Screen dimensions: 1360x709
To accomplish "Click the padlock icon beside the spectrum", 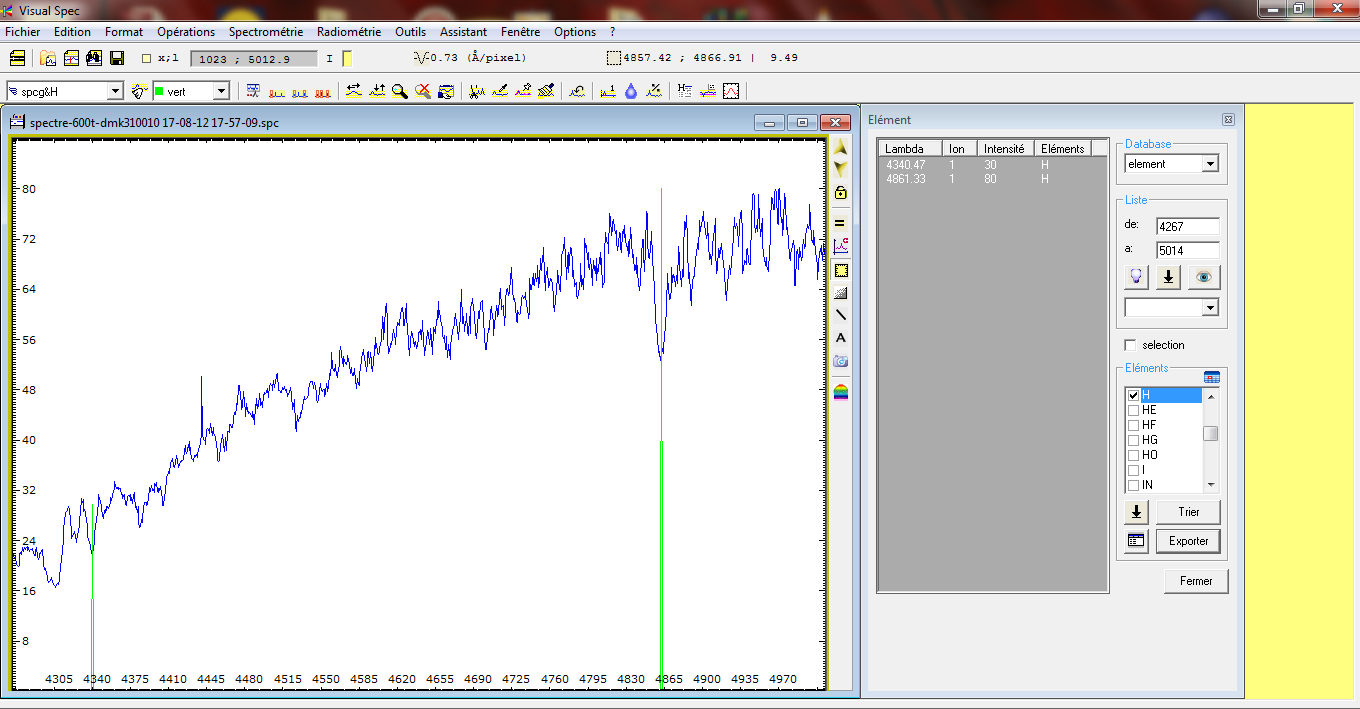I will point(840,193).
